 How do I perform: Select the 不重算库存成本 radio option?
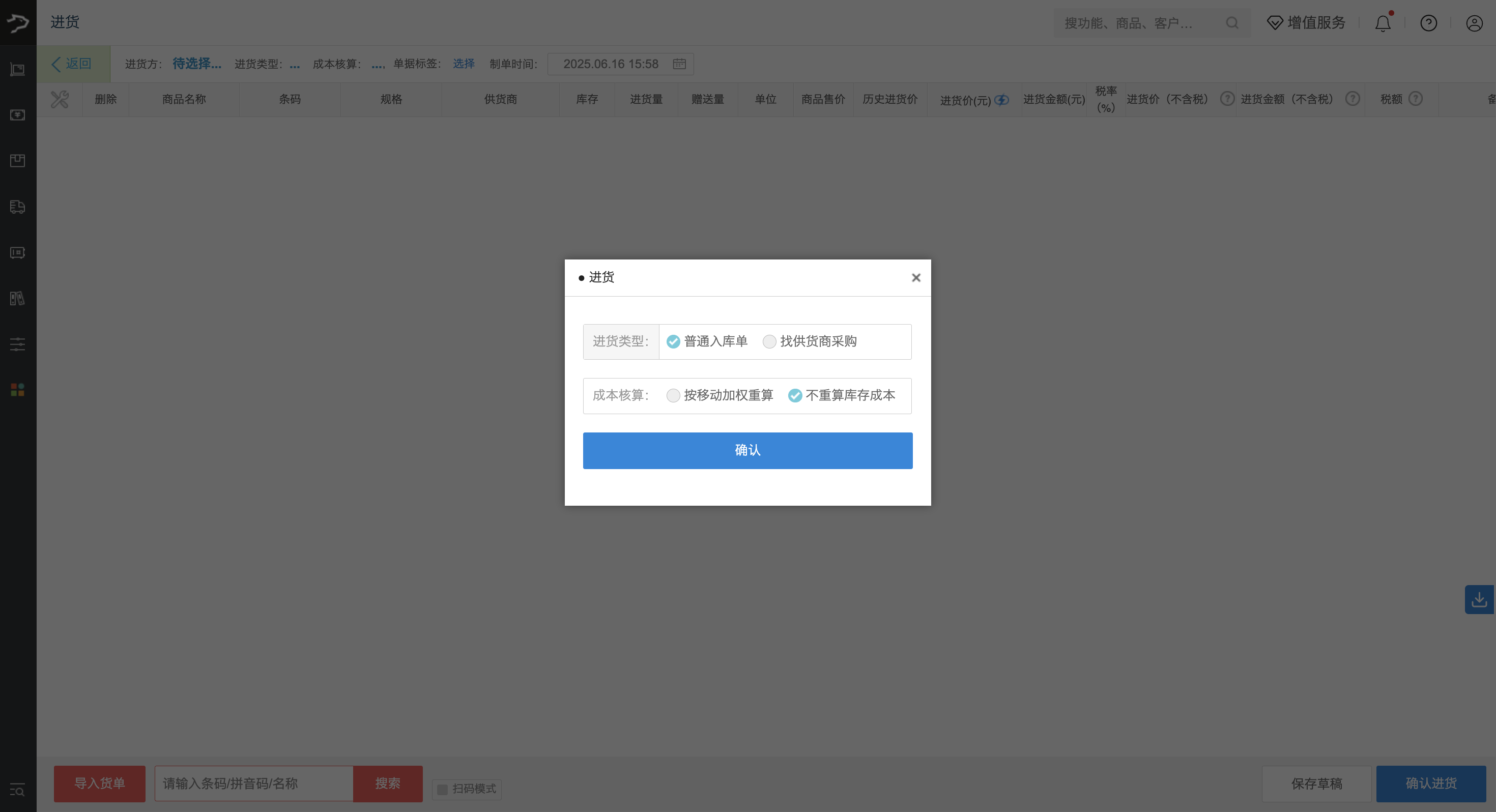tap(795, 395)
